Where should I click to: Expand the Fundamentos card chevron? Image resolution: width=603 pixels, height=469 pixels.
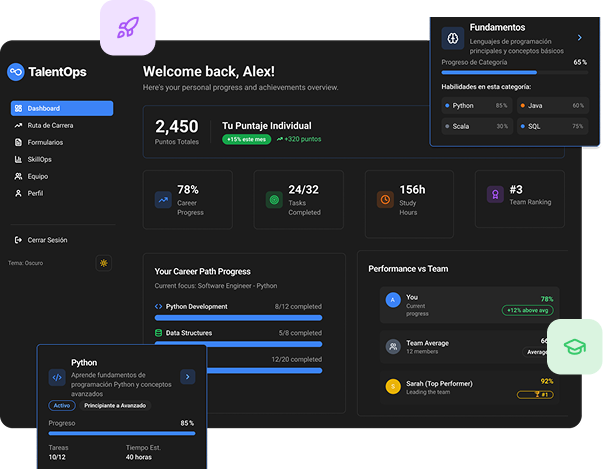tap(579, 38)
